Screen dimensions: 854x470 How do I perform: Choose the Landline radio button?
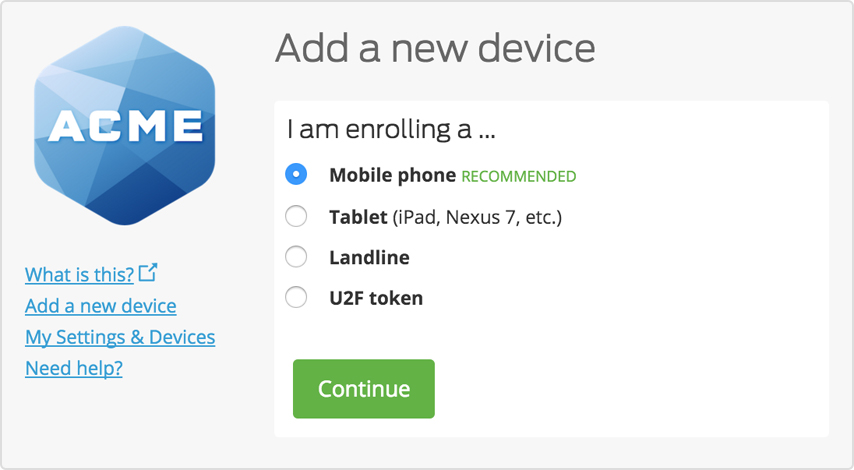[296, 257]
